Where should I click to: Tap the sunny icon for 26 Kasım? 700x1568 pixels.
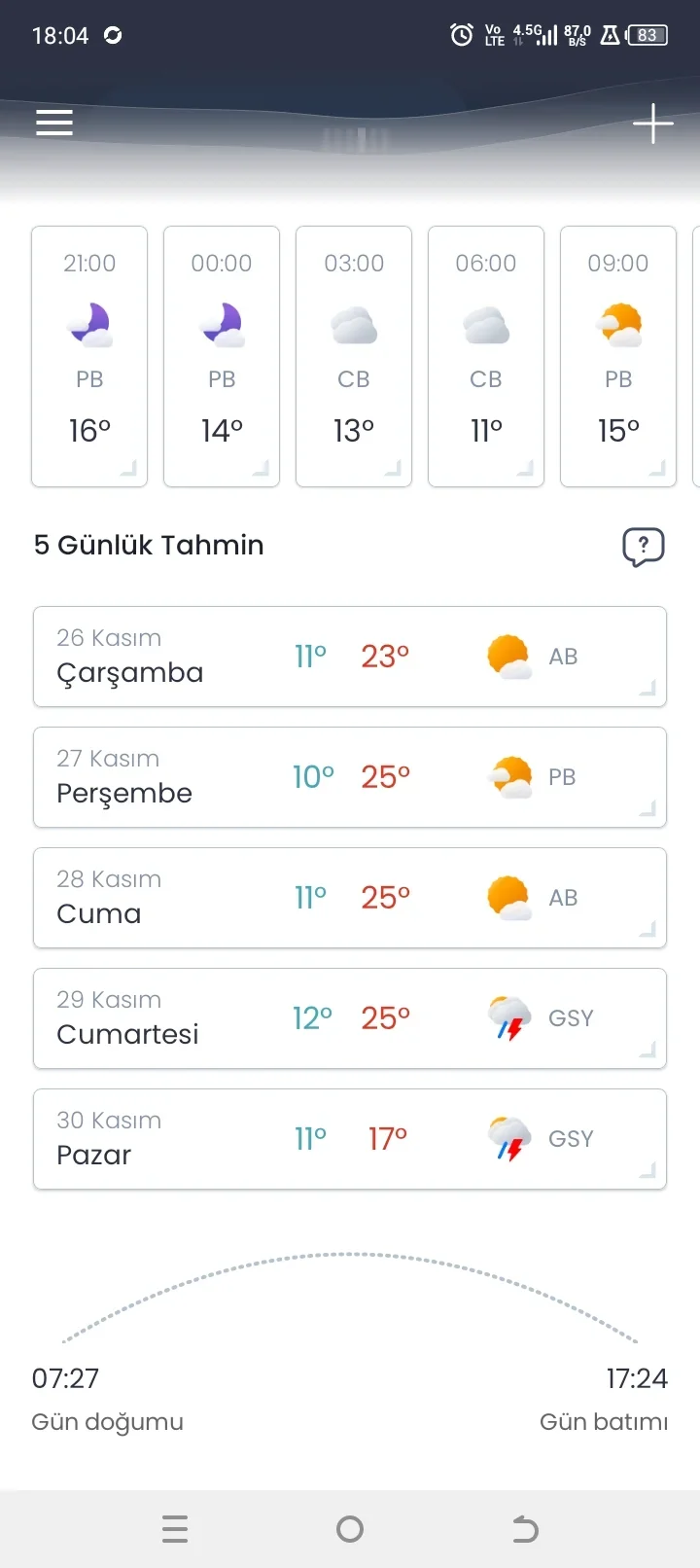[x=508, y=657]
